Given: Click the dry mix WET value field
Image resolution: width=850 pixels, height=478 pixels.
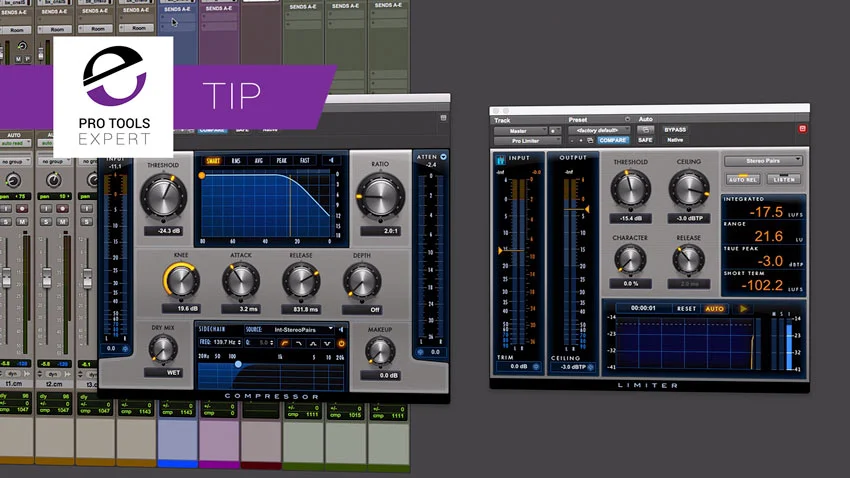Looking at the screenshot, I should tap(163, 372).
